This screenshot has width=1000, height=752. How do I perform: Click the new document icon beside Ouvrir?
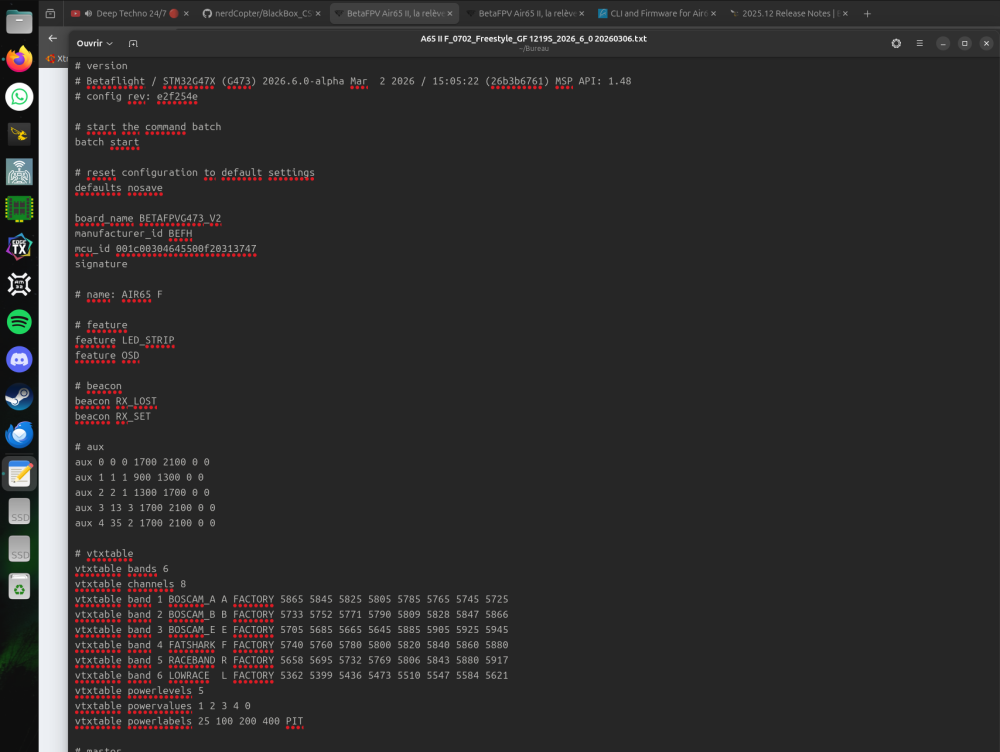click(133, 43)
